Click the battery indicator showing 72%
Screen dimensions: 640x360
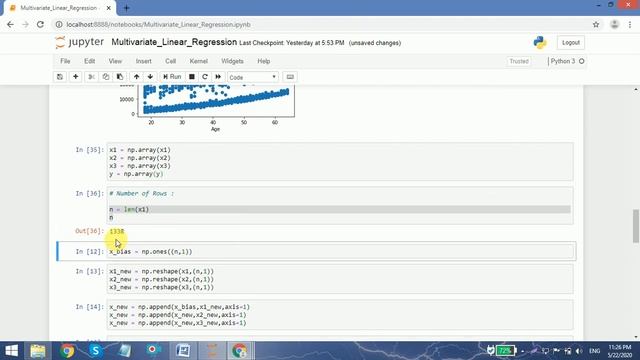505,351
